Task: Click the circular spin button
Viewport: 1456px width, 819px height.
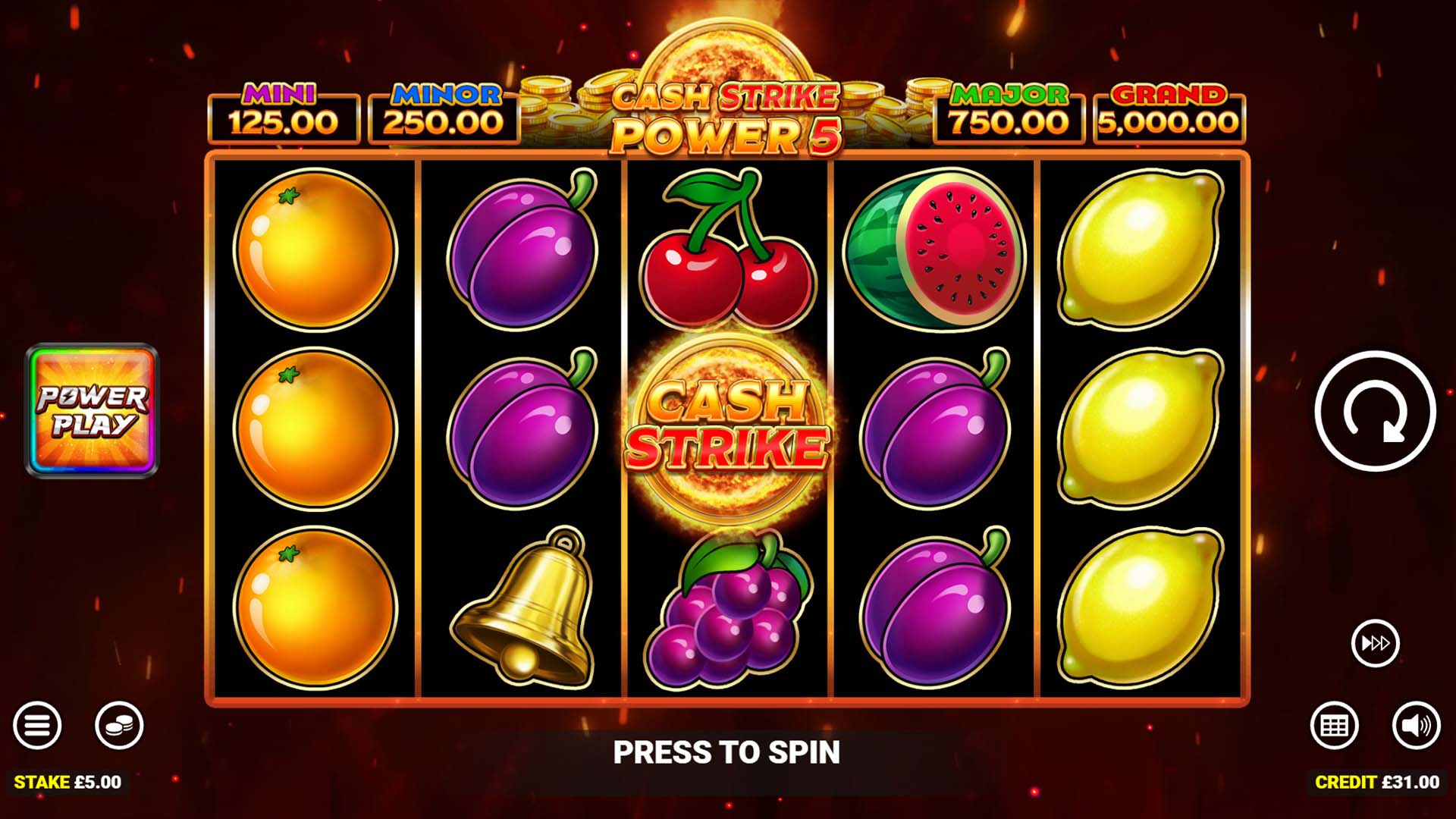Action: [1375, 411]
